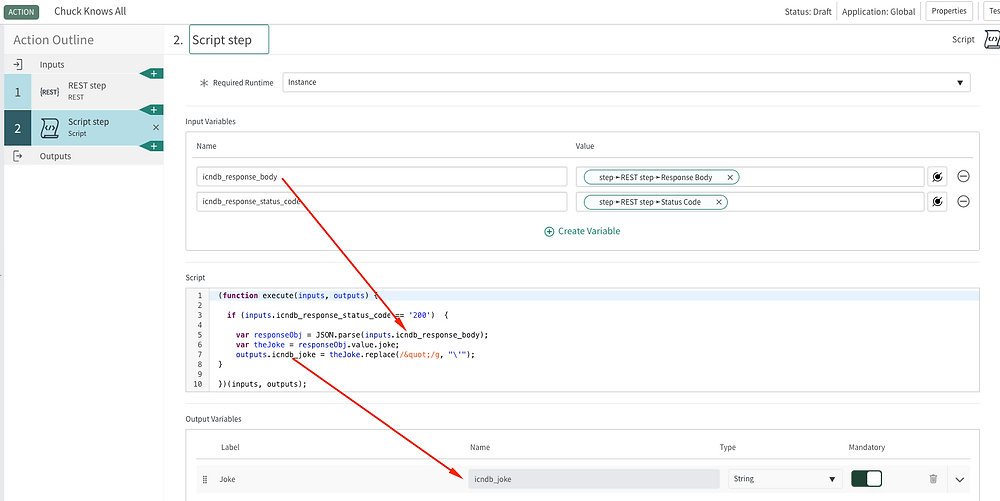This screenshot has width=1000, height=501.
Task: Click the Chuck Knows All action name
Action: pos(90,11)
